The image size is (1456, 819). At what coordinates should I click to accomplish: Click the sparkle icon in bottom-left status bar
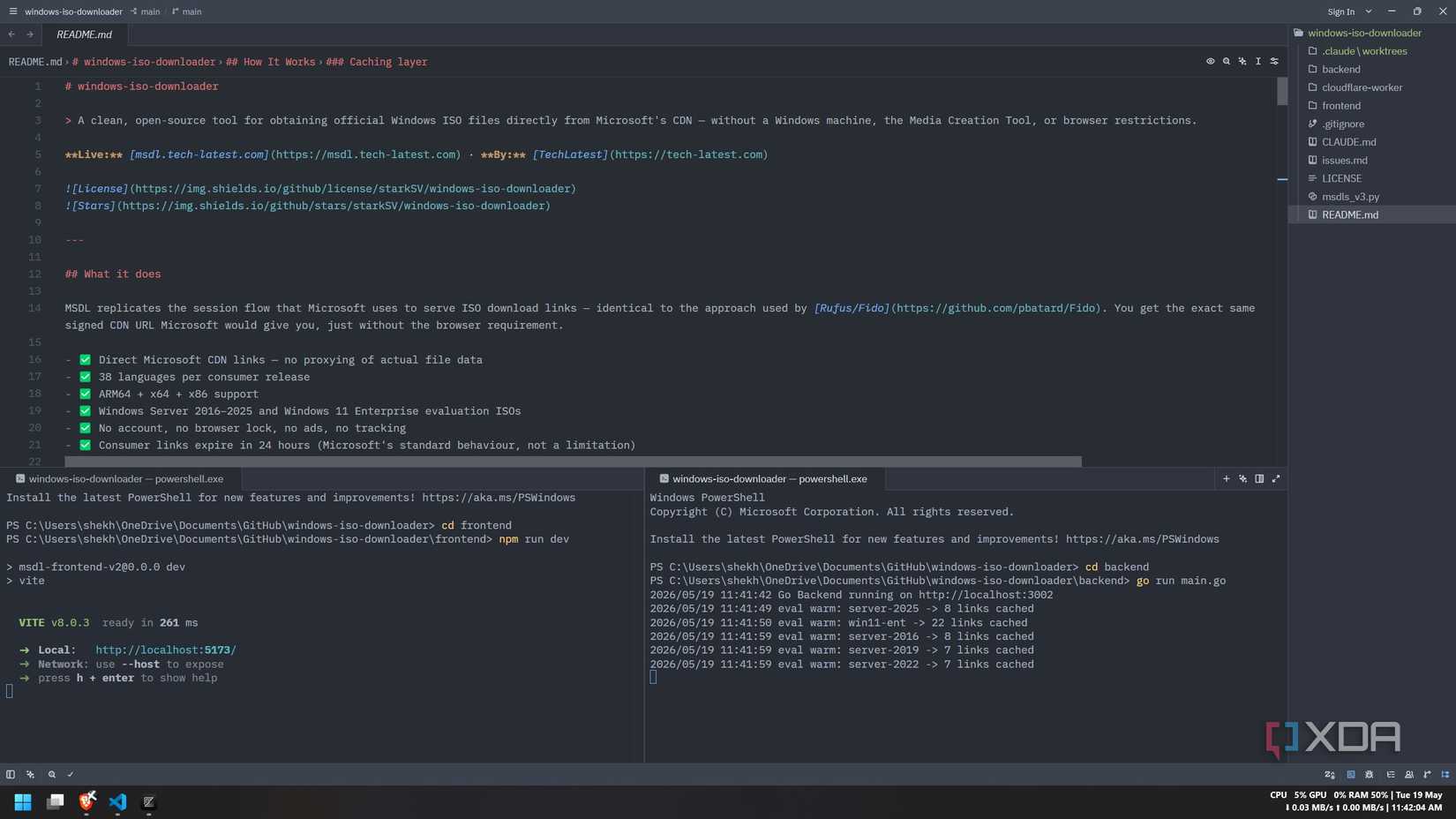coord(30,774)
